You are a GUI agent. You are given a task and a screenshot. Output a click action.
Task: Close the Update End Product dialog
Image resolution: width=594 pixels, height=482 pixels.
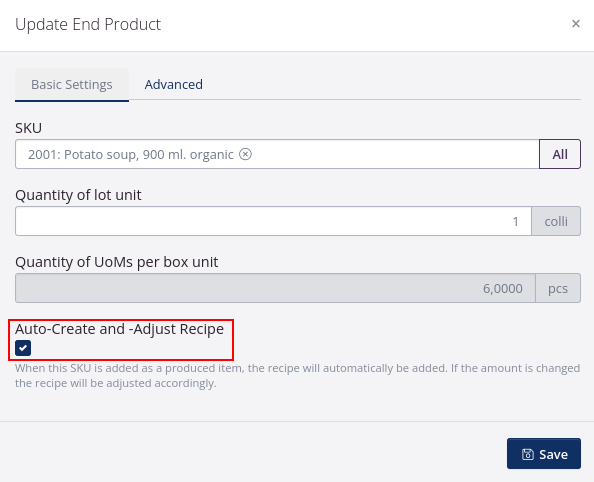coord(575,24)
